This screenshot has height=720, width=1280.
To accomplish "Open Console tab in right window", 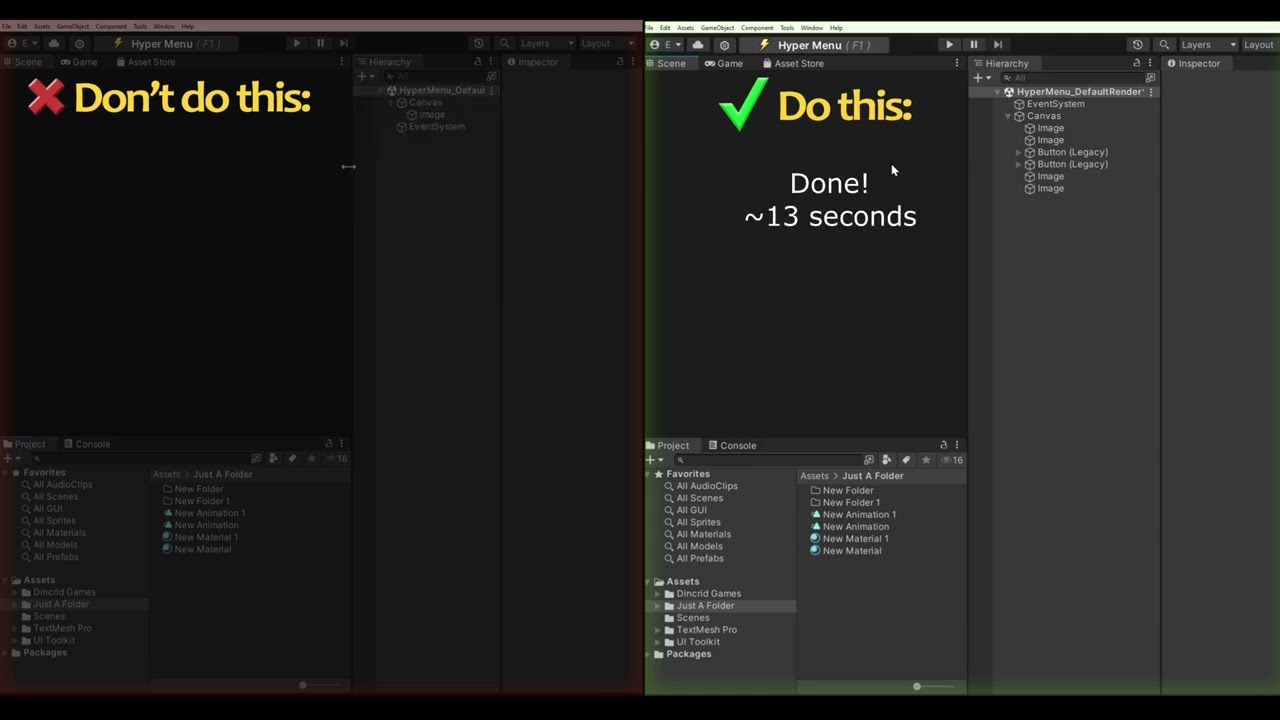I will [732, 445].
